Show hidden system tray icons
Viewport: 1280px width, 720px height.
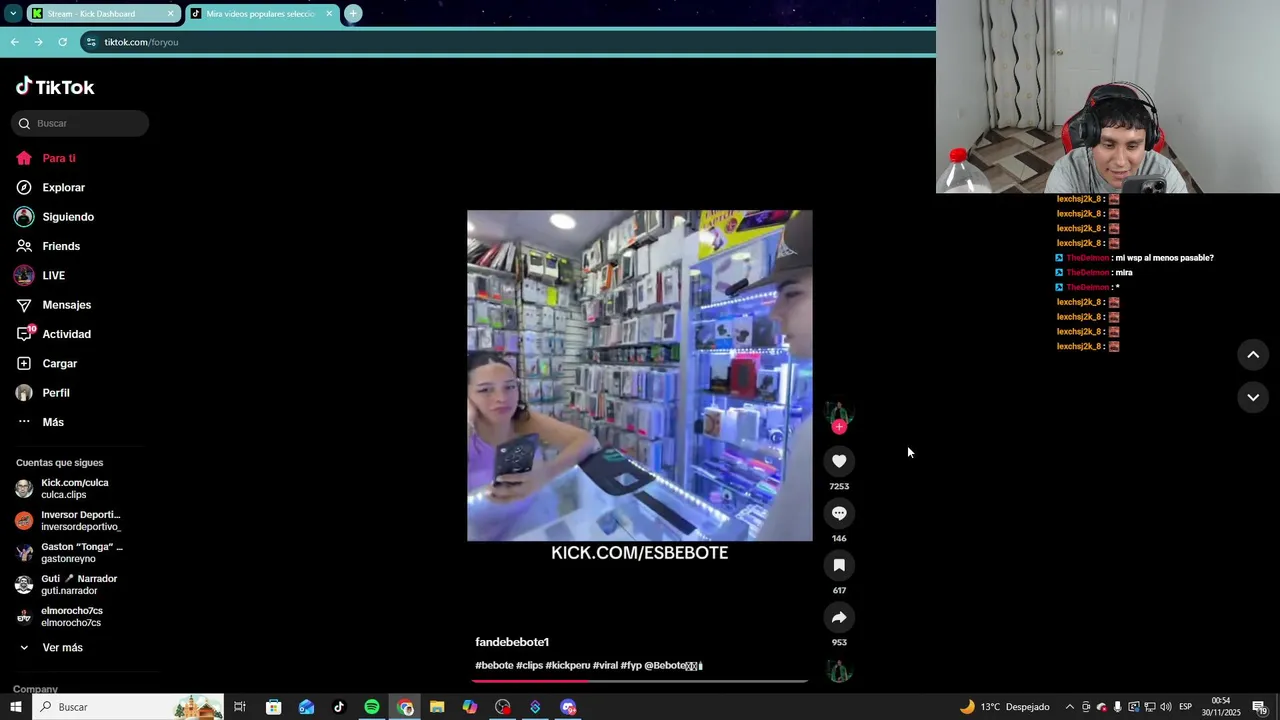[x=1069, y=707]
